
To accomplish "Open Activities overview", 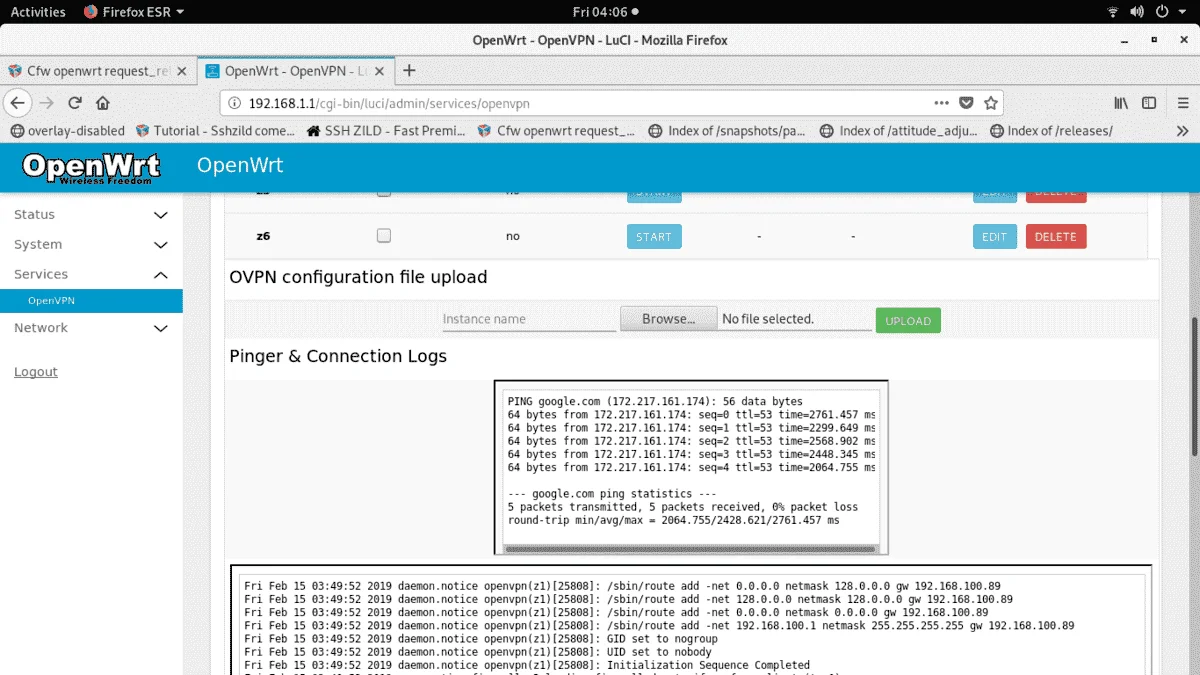I will pyautogui.click(x=38, y=12).
